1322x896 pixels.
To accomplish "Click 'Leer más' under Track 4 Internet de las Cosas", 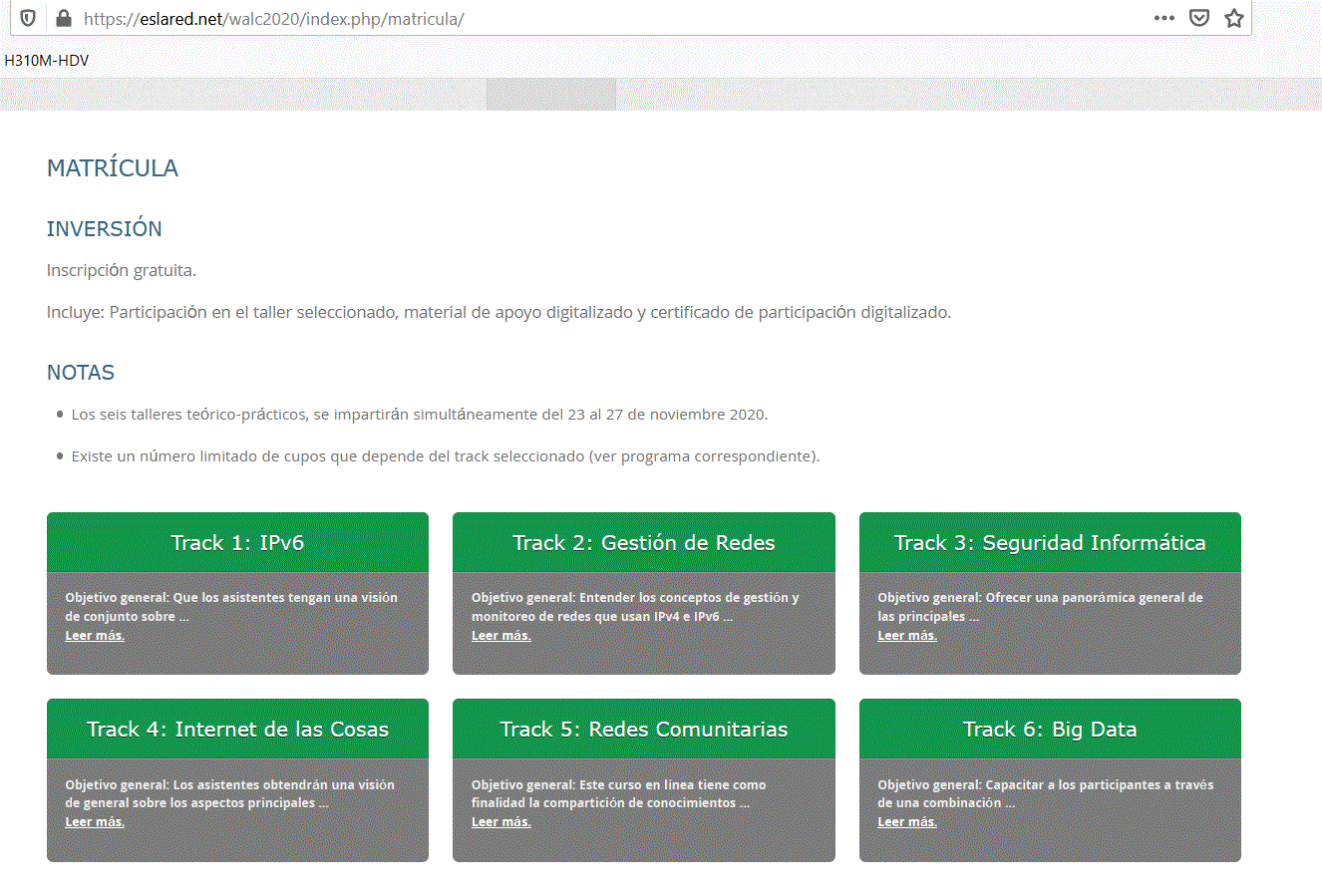I will pos(95,822).
